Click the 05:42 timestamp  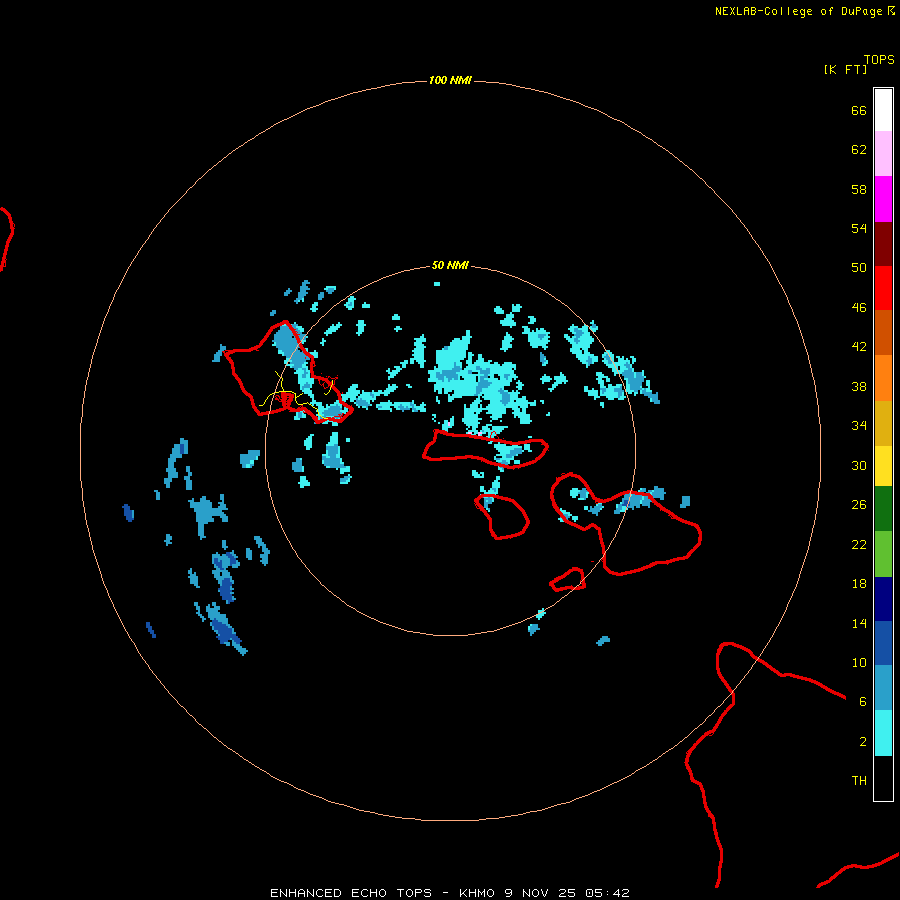[x=607, y=893]
